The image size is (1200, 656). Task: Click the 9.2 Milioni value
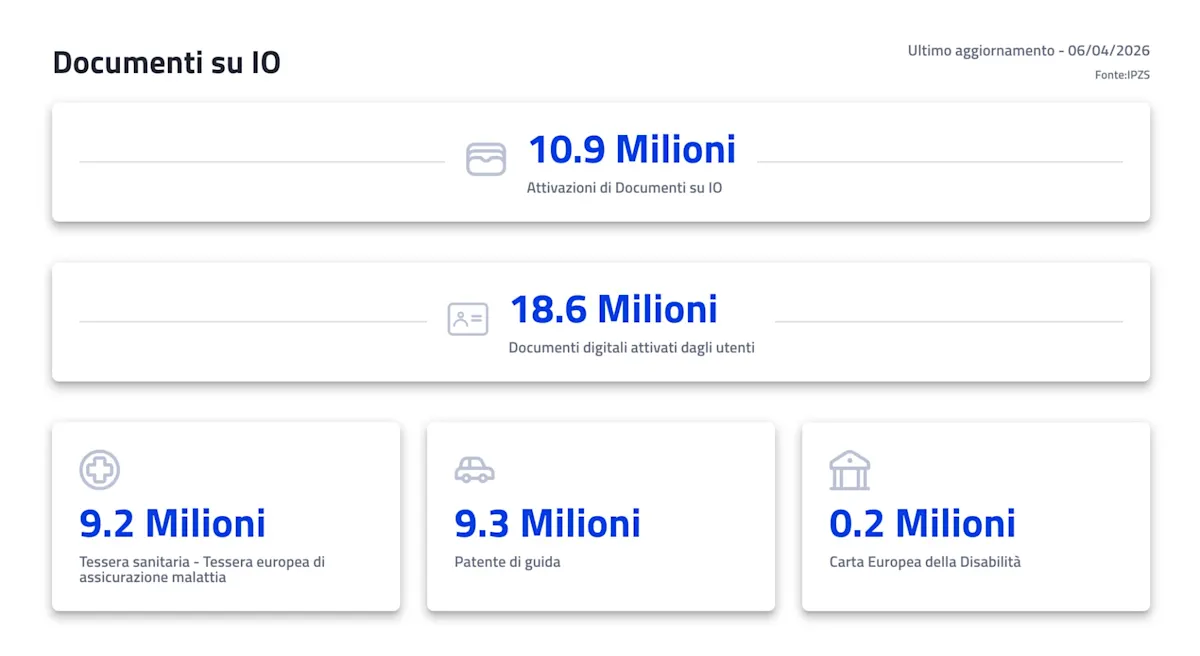[172, 523]
